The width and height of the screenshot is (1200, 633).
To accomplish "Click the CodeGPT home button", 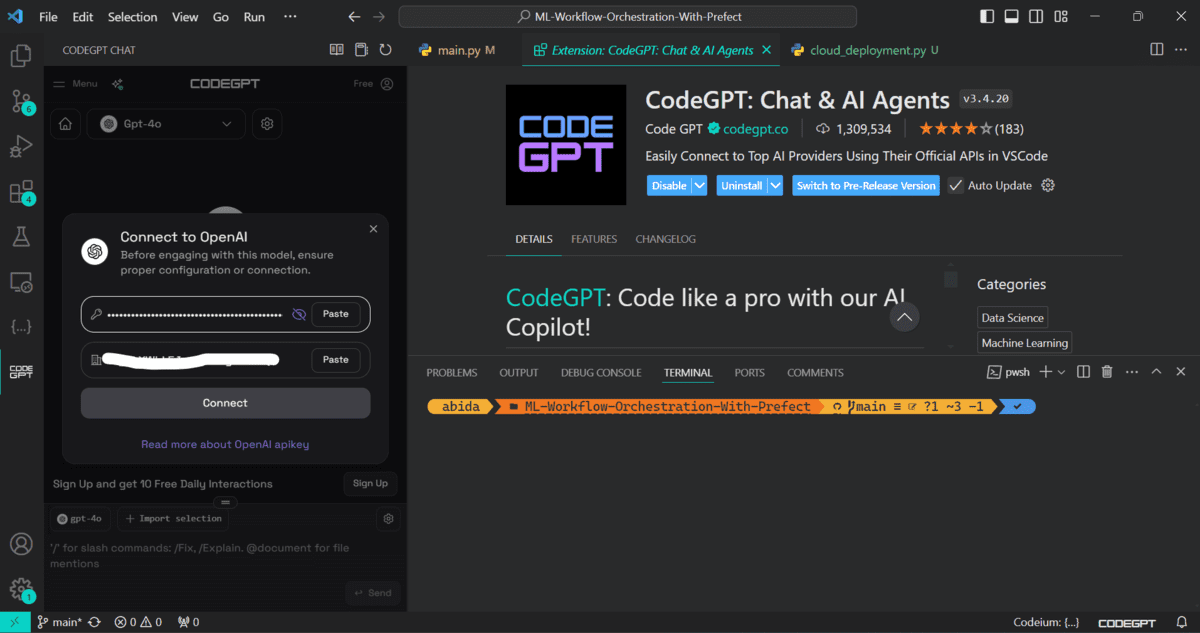I will tap(66, 124).
